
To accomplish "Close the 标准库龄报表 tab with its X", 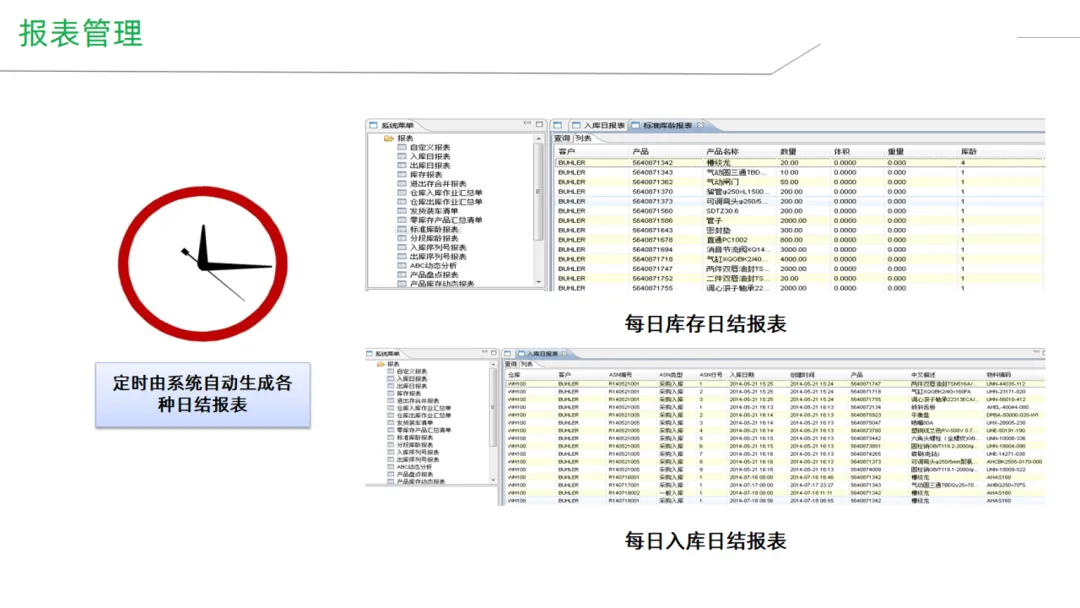I will pyautogui.click(x=700, y=125).
